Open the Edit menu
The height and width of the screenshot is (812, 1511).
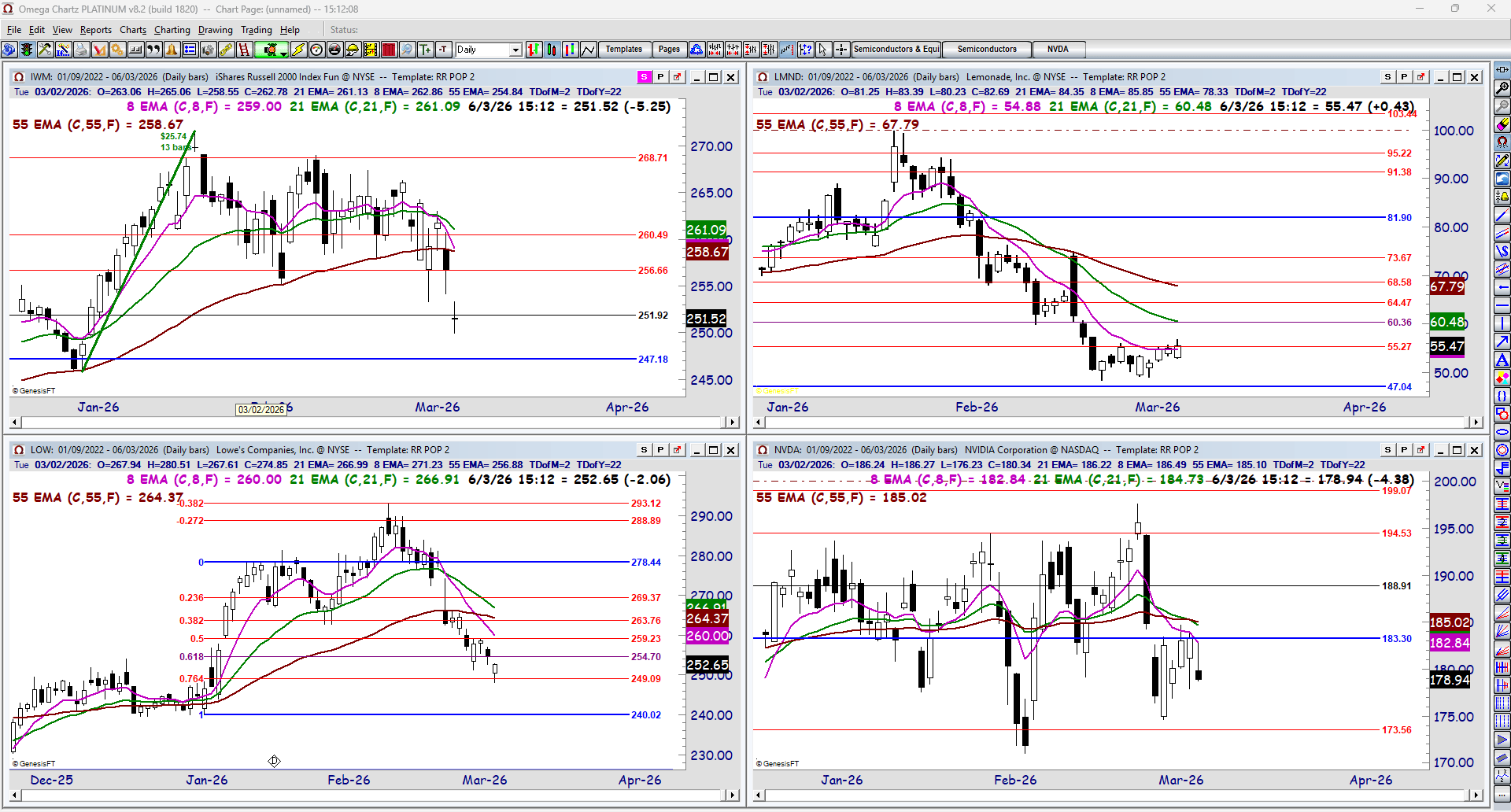click(37, 30)
